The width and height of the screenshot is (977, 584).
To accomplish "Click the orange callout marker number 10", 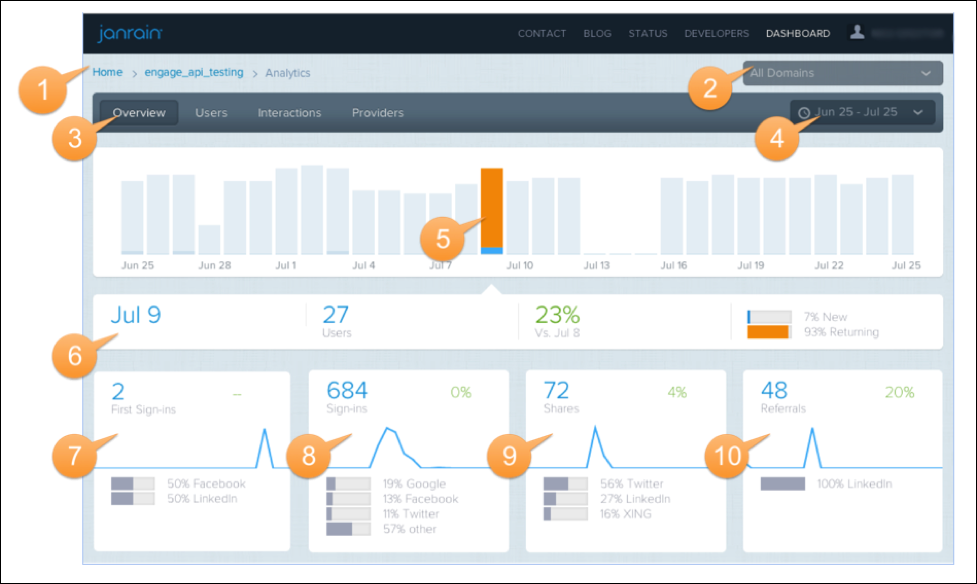I will pos(730,453).
